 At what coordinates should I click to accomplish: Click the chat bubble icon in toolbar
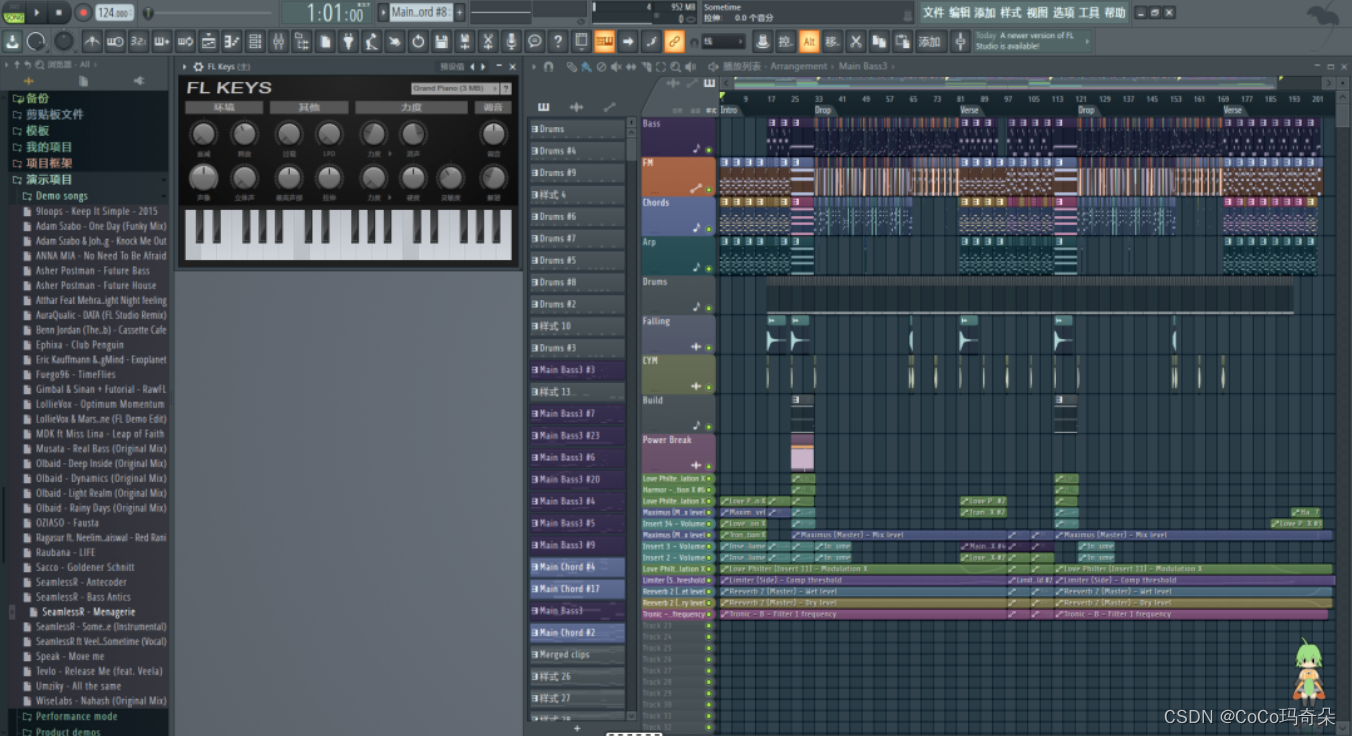(535, 42)
